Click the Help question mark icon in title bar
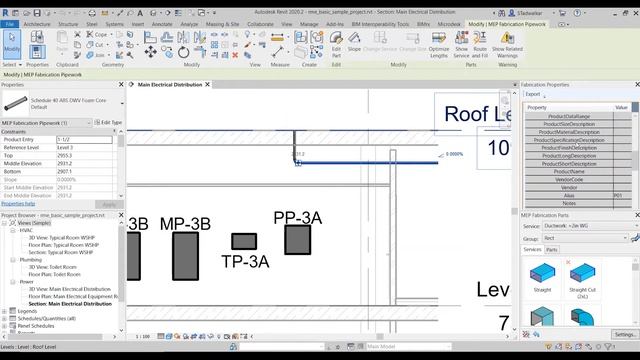640x360 pixels. coord(577,13)
